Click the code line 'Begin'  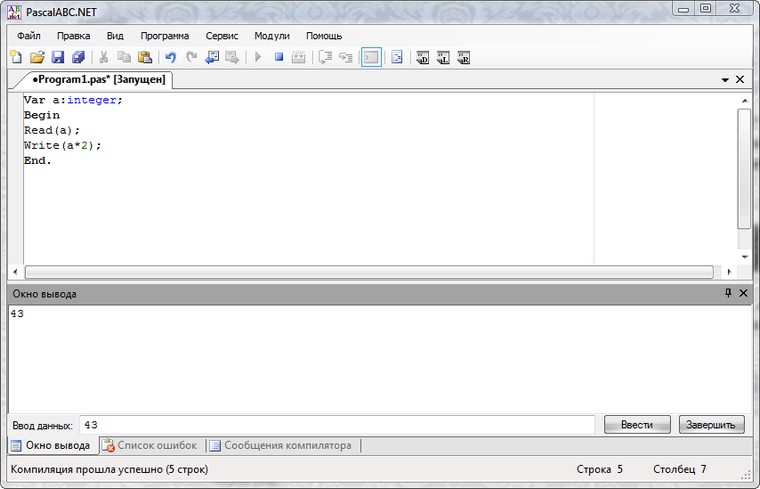pos(42,115)
